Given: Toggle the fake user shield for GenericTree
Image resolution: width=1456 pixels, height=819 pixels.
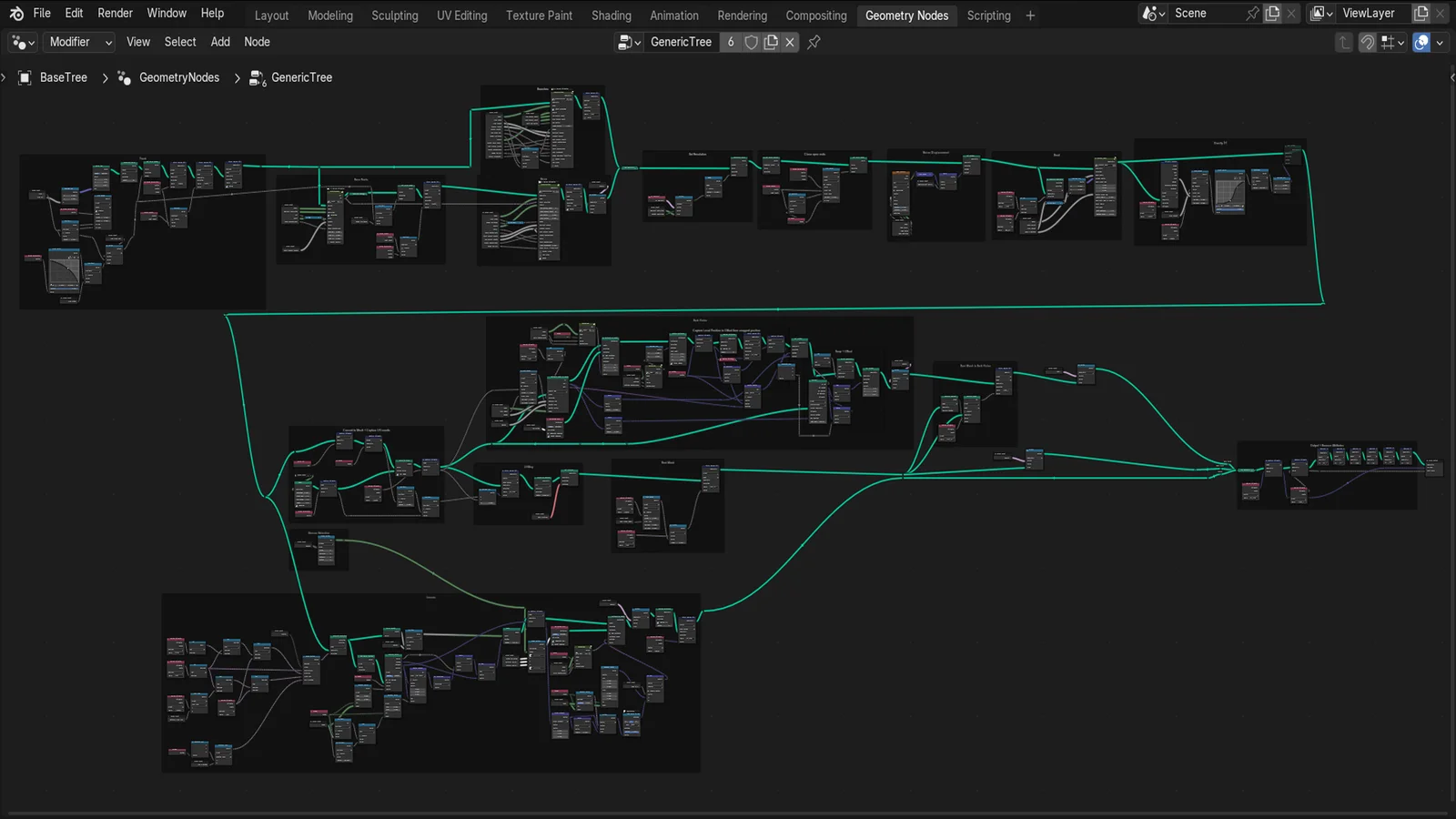Looking at the screenshot, I should (x=751, y=42).
